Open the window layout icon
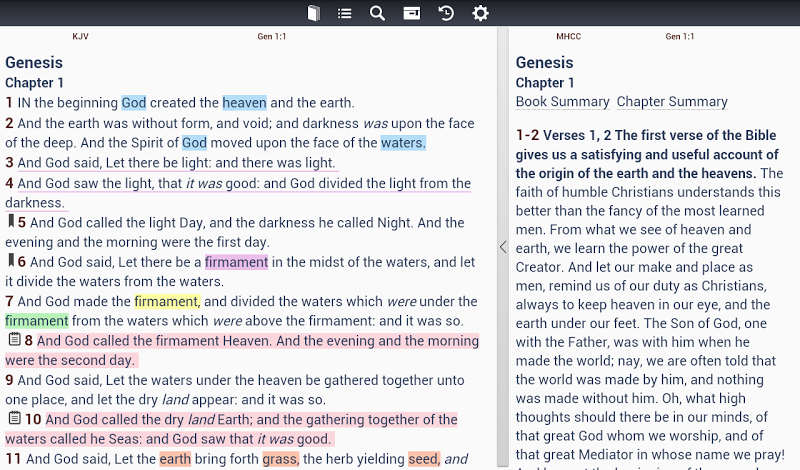The width and height of the screenshot is (800, 470). pyautogui.click(x=412, y=13)
